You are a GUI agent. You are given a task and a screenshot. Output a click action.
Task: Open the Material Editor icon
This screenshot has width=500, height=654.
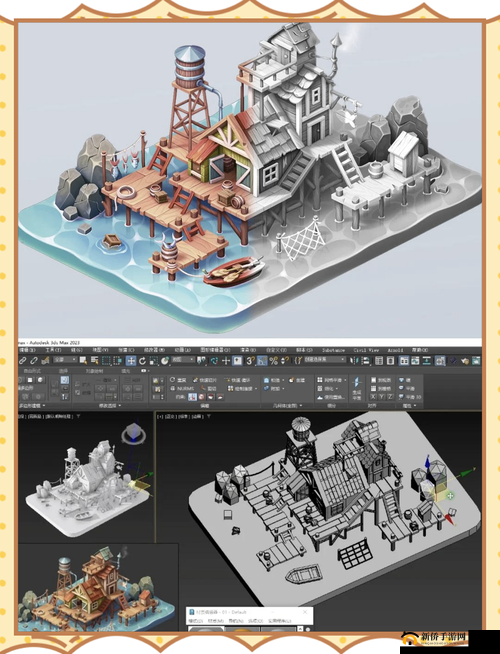click(439, 360)
